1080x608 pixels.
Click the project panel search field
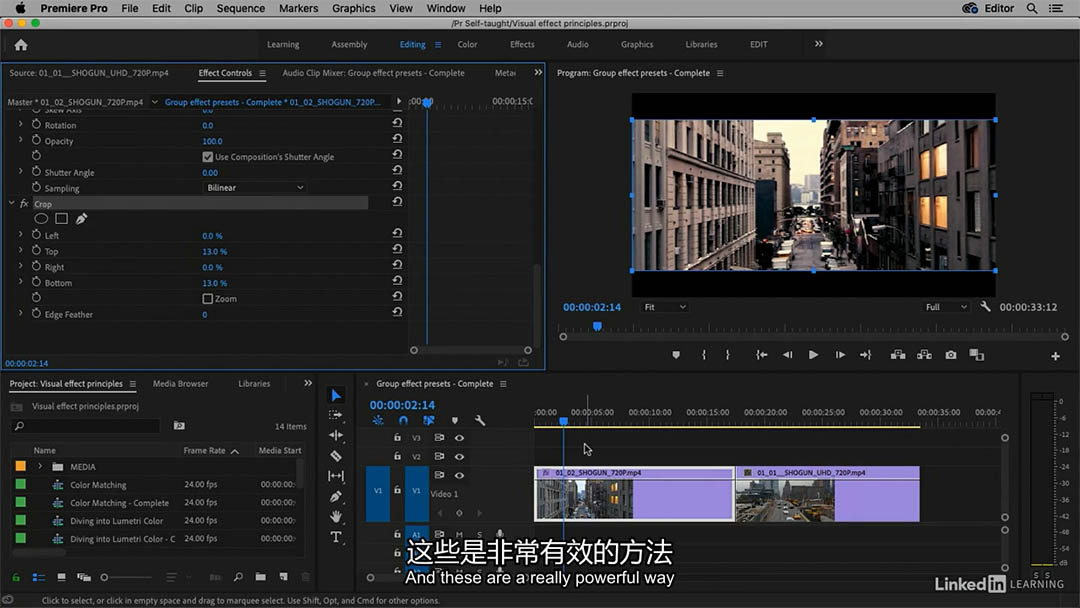[x=86, y=426]
